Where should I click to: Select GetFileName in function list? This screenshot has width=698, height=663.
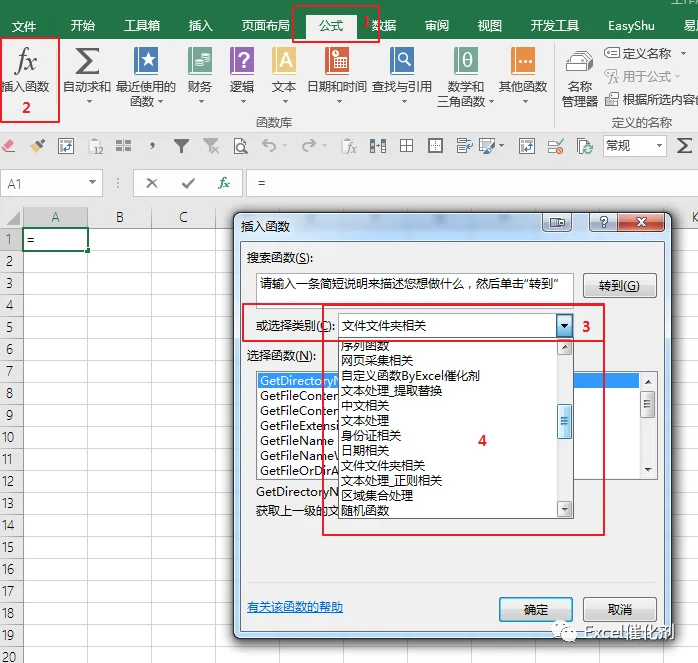pyautogui.click(x=297, y=440)
